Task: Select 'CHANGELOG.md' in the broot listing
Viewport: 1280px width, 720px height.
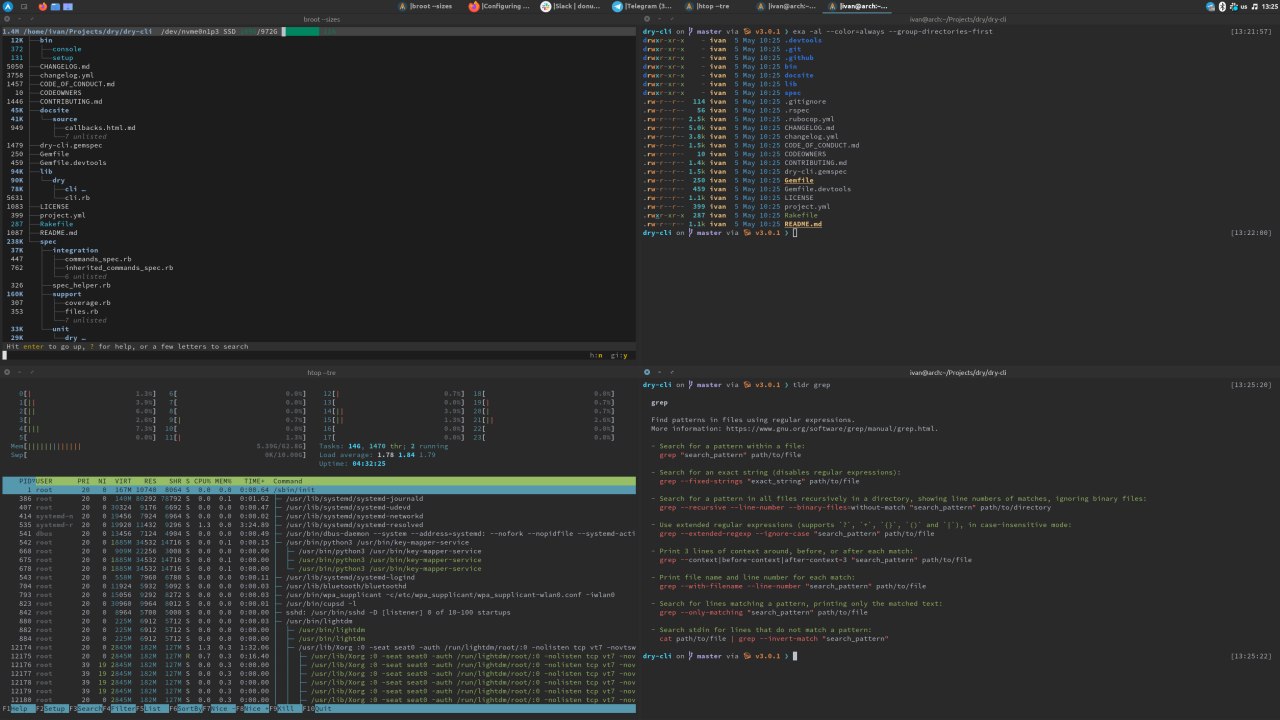Action: tap(65, 66)
